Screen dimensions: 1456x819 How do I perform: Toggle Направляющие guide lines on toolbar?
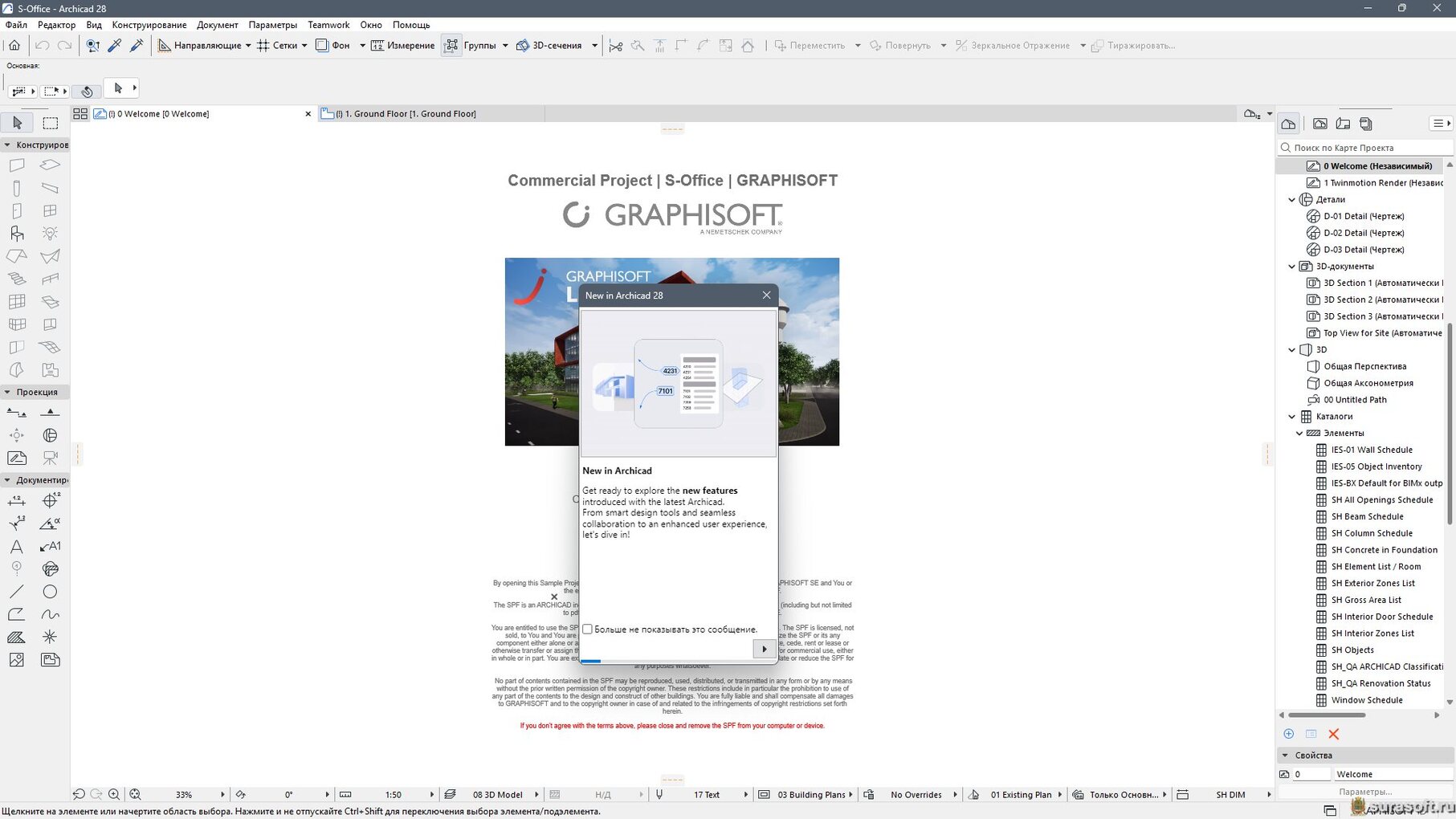(199, 46)
